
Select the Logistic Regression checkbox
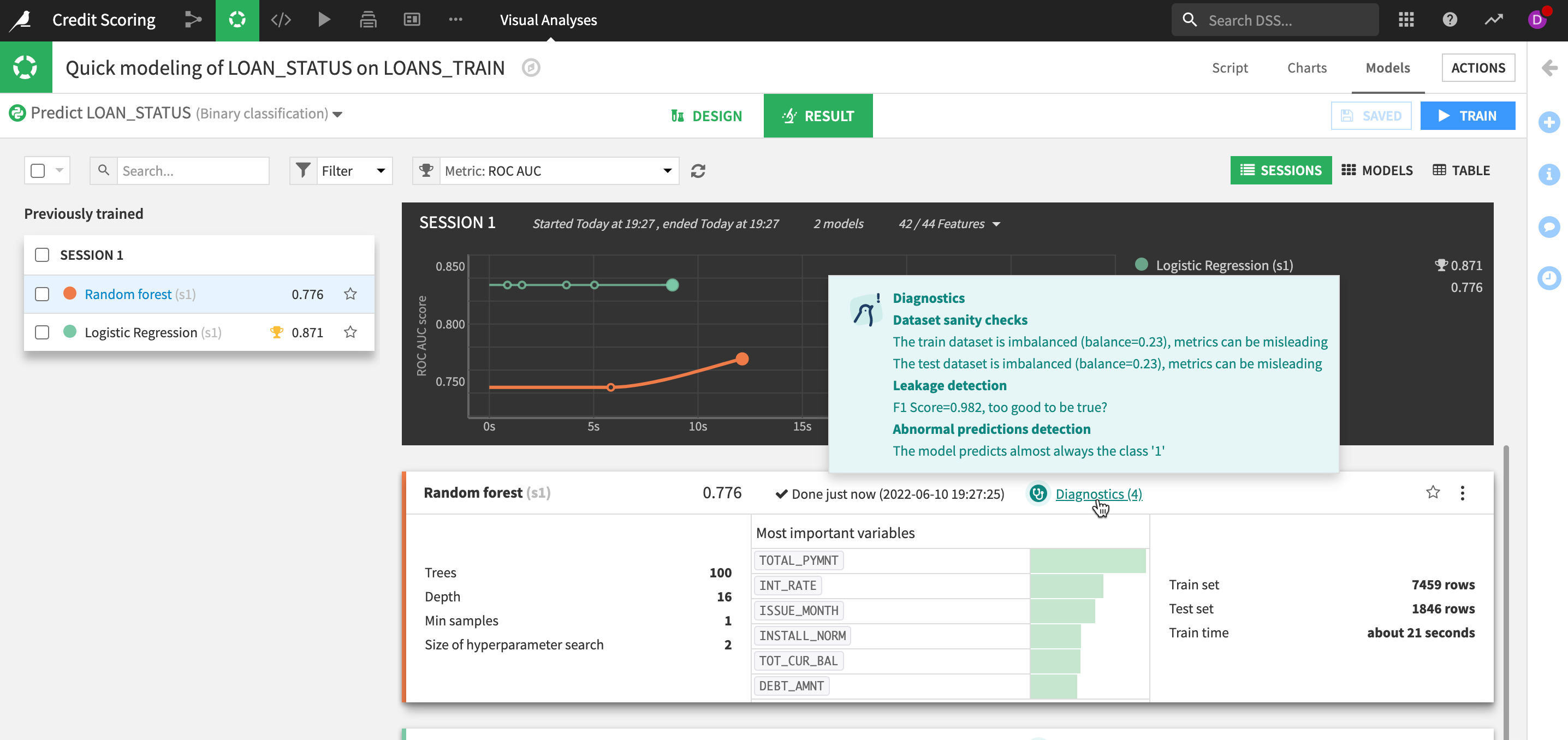[42, 332]
